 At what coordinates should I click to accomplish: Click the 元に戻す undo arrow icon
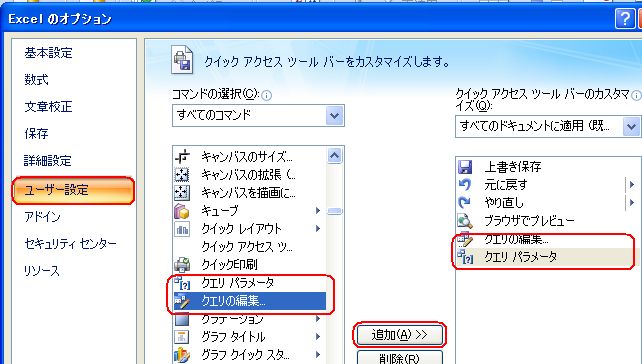(x=465, y=185)
